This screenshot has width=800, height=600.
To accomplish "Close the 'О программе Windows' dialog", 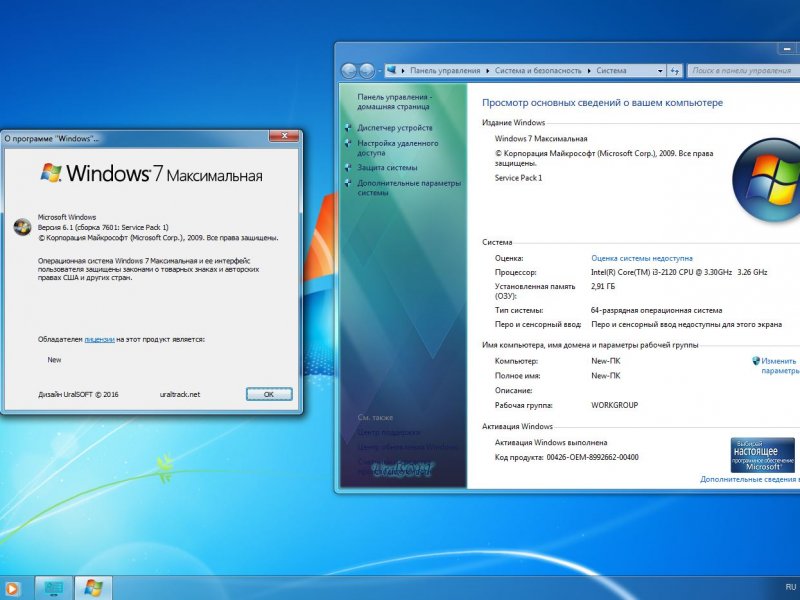I will coord(285,136).
